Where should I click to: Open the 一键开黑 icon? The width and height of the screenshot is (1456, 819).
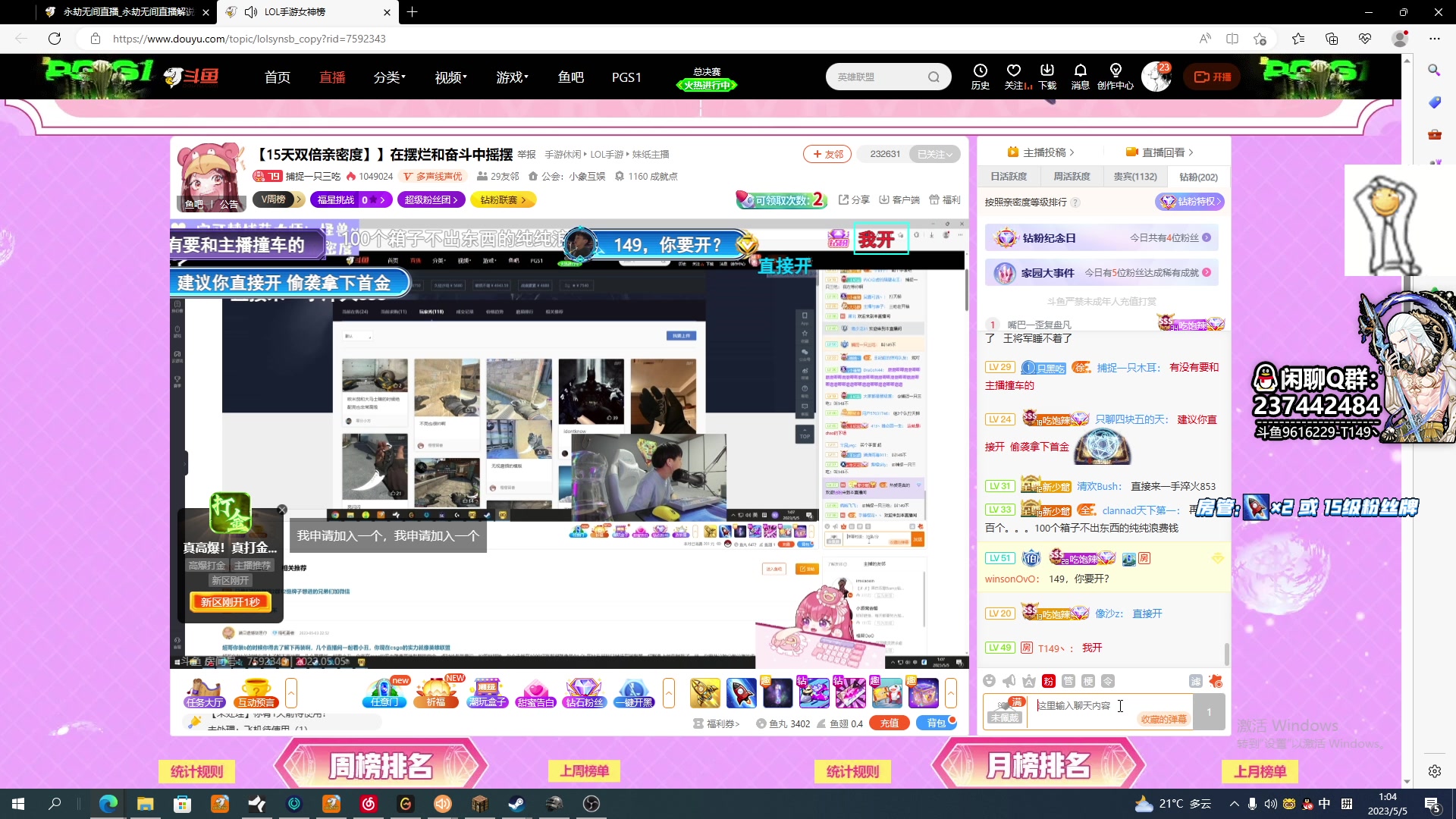point(634,692)
